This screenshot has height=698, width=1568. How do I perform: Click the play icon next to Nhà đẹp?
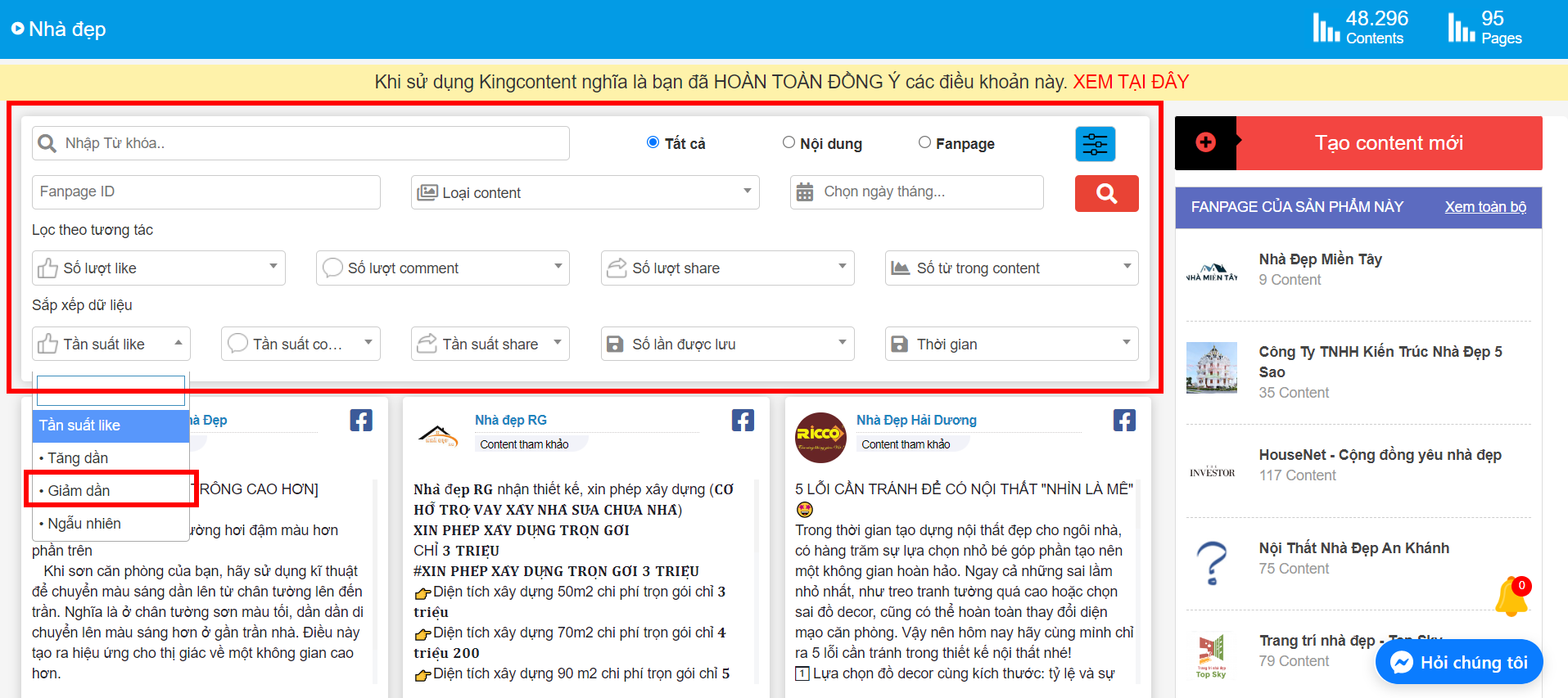coord(18,29)
